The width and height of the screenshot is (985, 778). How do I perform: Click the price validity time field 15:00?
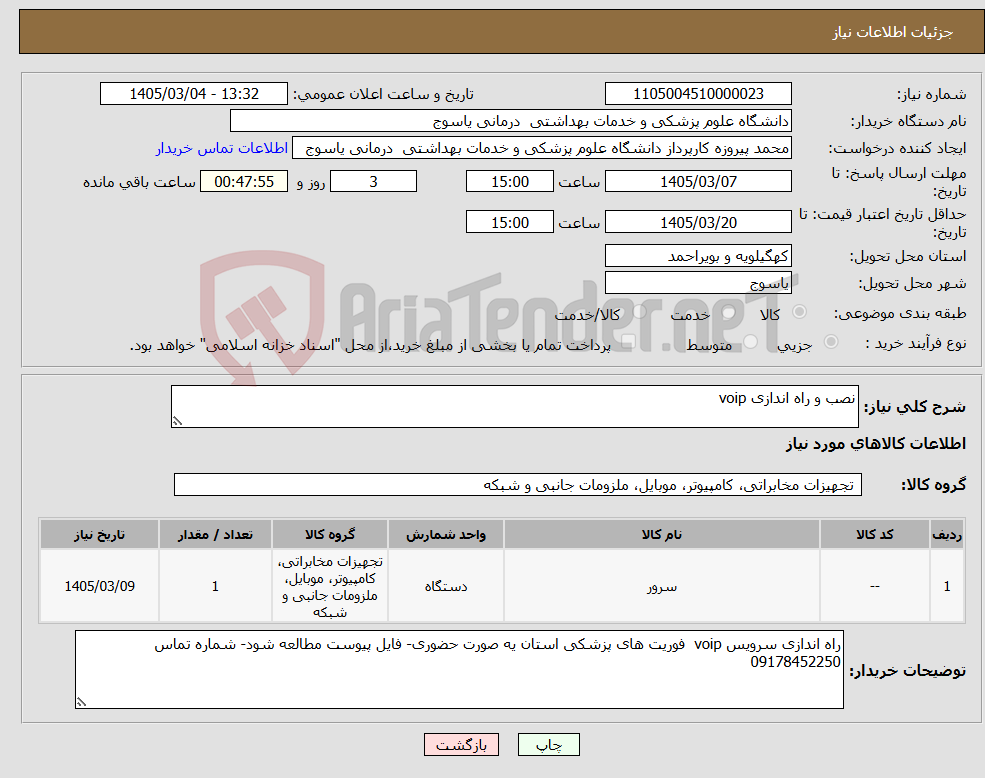[509, 222]
